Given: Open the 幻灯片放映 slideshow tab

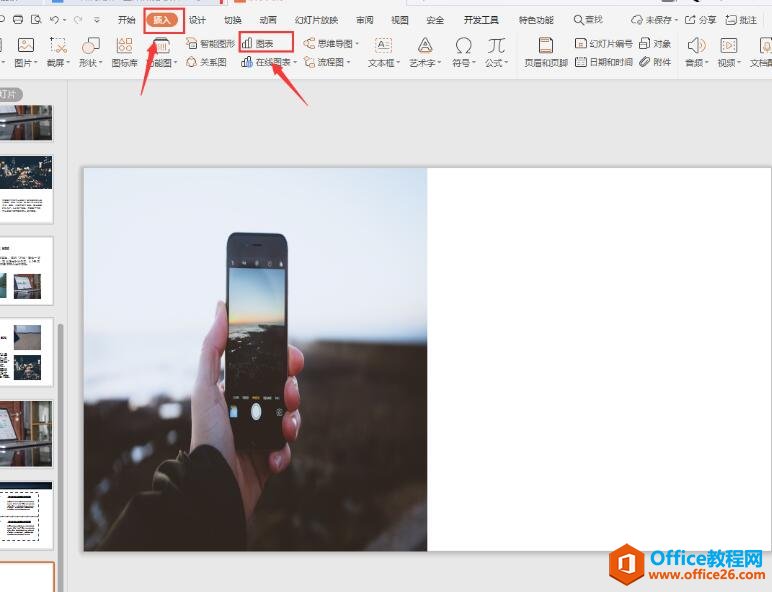Looking at the screenshot, I should coord(316,20).
